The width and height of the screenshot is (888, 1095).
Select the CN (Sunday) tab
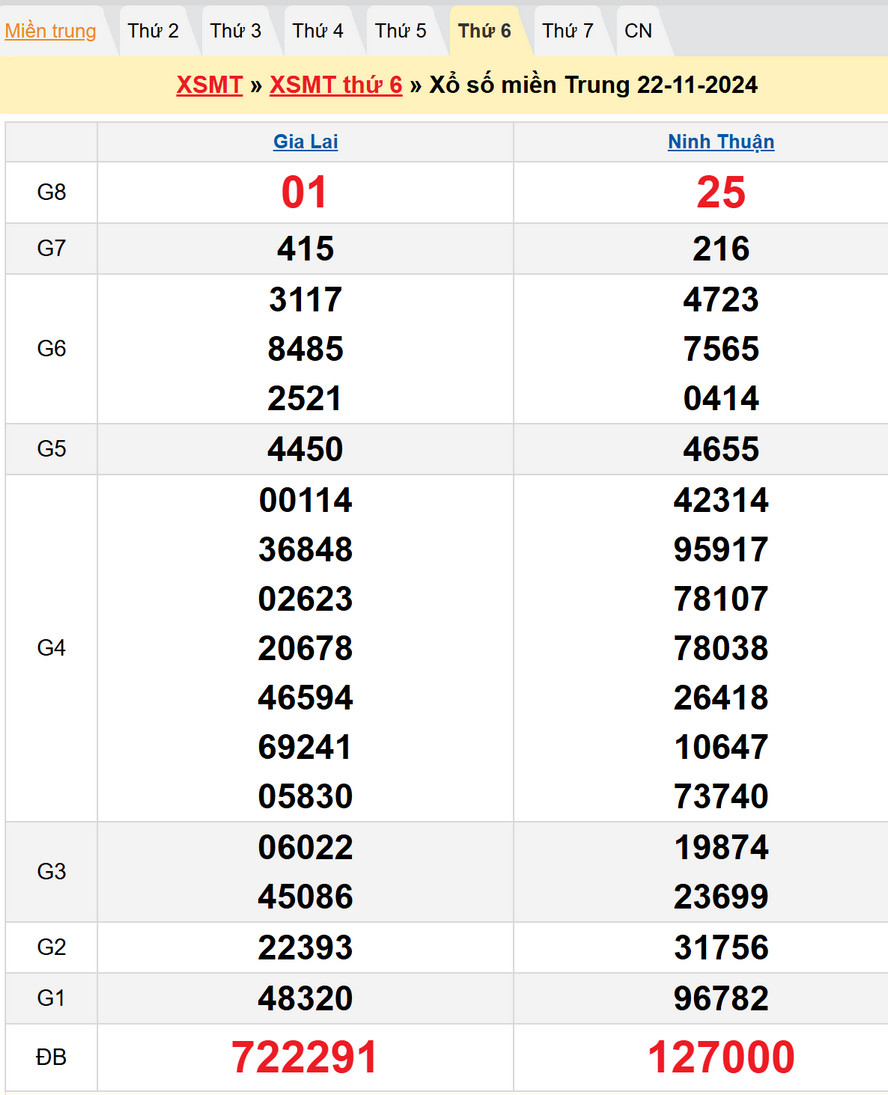tap(638, 31)
